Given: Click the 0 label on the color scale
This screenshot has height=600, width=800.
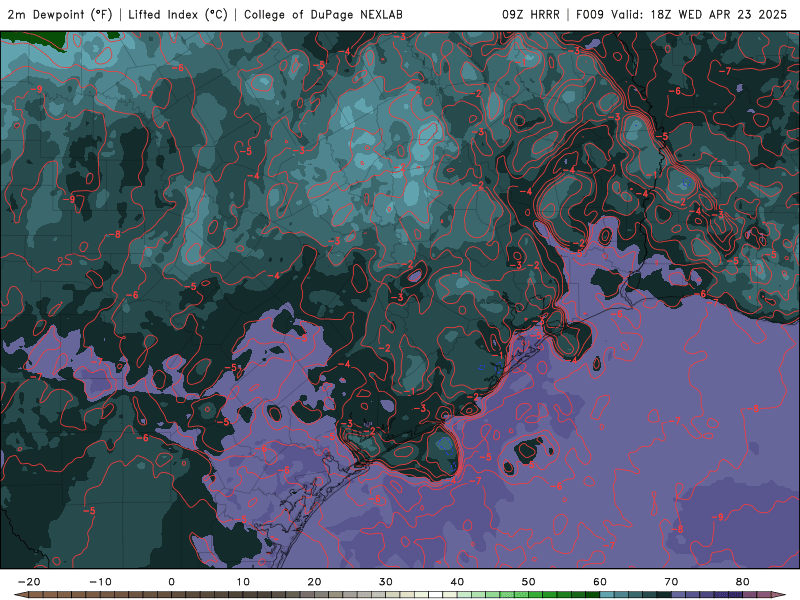Looking at the screenshot, I should click(171, 582).
